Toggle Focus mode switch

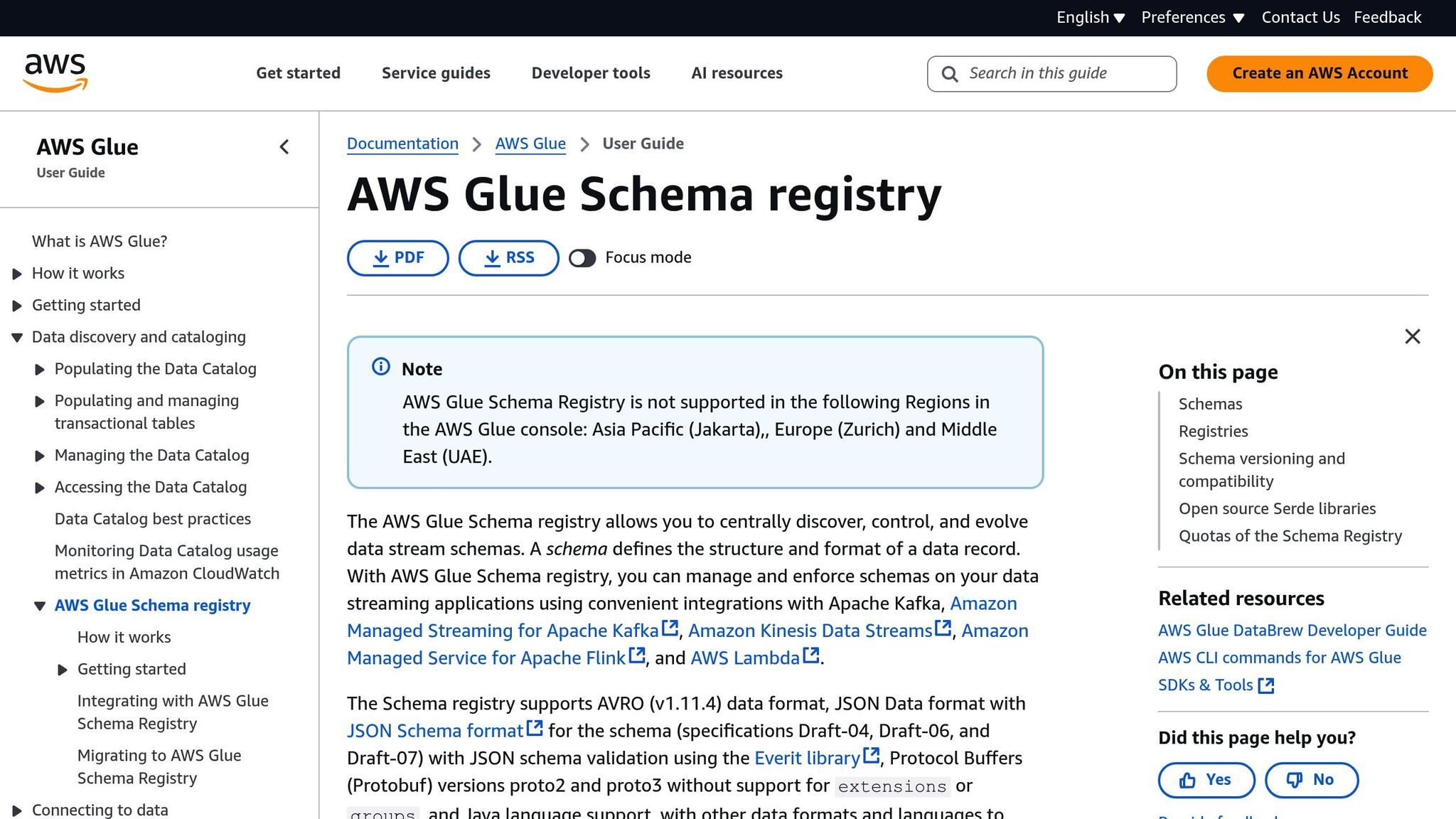click(x=582, y=258)
